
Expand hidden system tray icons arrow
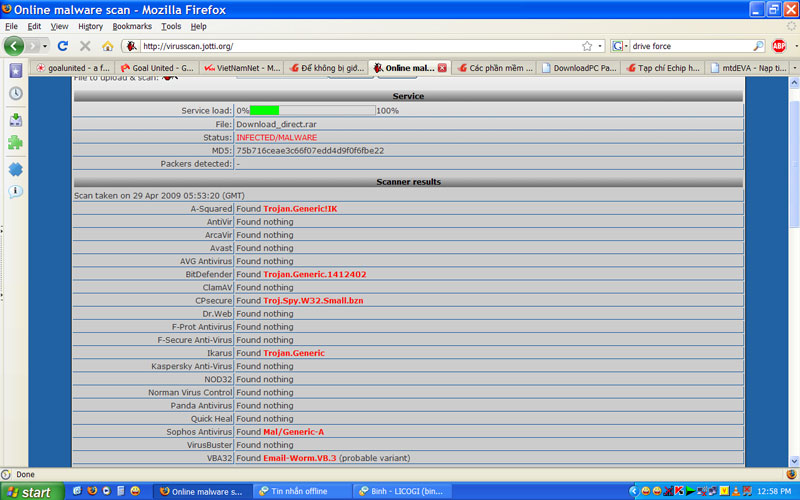point(633,491)
